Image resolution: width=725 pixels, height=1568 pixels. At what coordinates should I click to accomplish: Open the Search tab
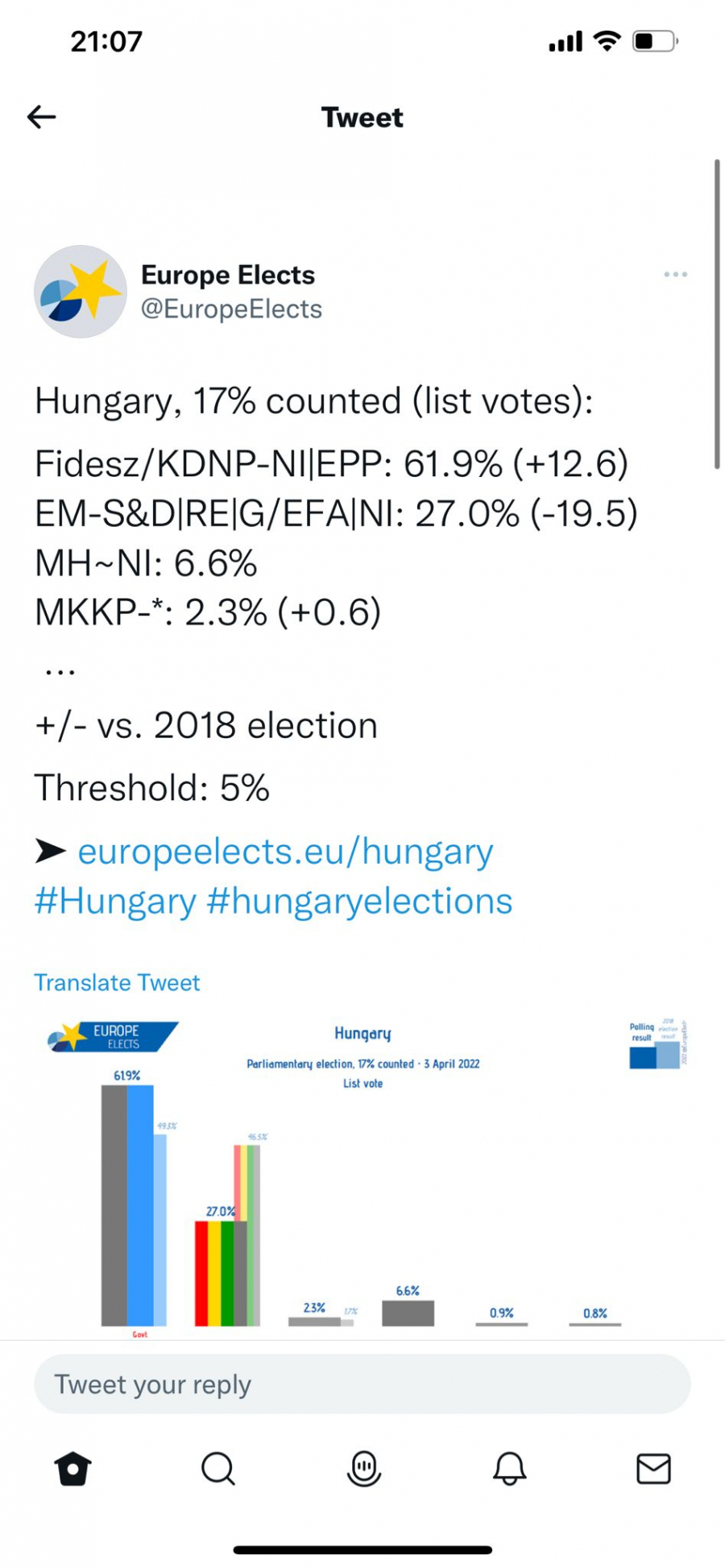pos(217,1468)
